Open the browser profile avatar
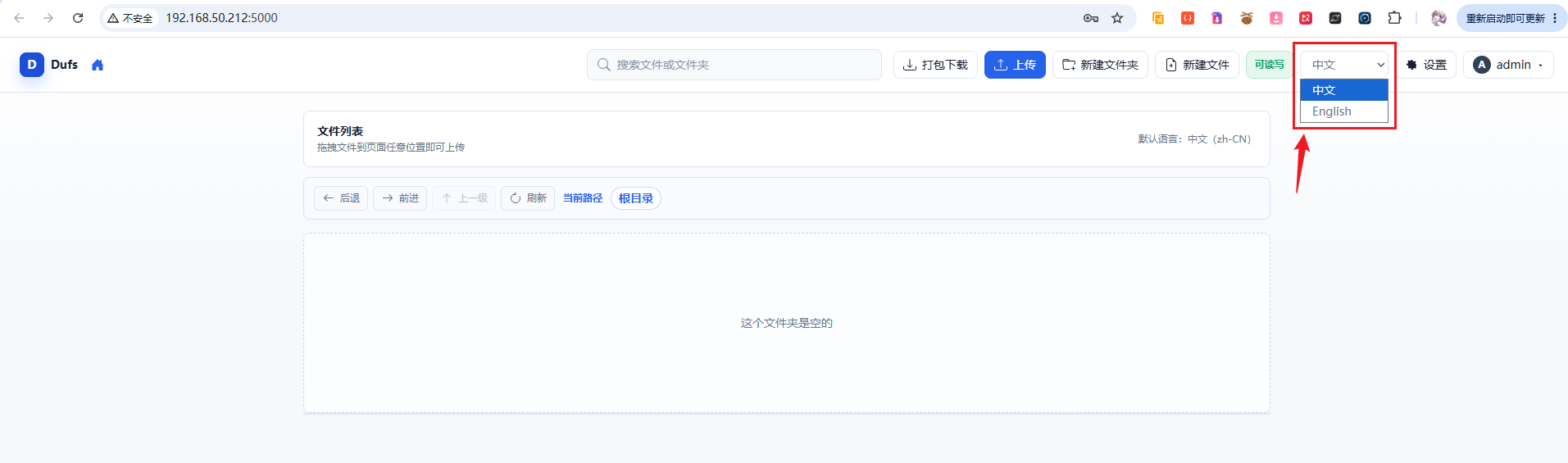Image resolution: width=1568 pixels, height=463 pixels. [1438, 18]
